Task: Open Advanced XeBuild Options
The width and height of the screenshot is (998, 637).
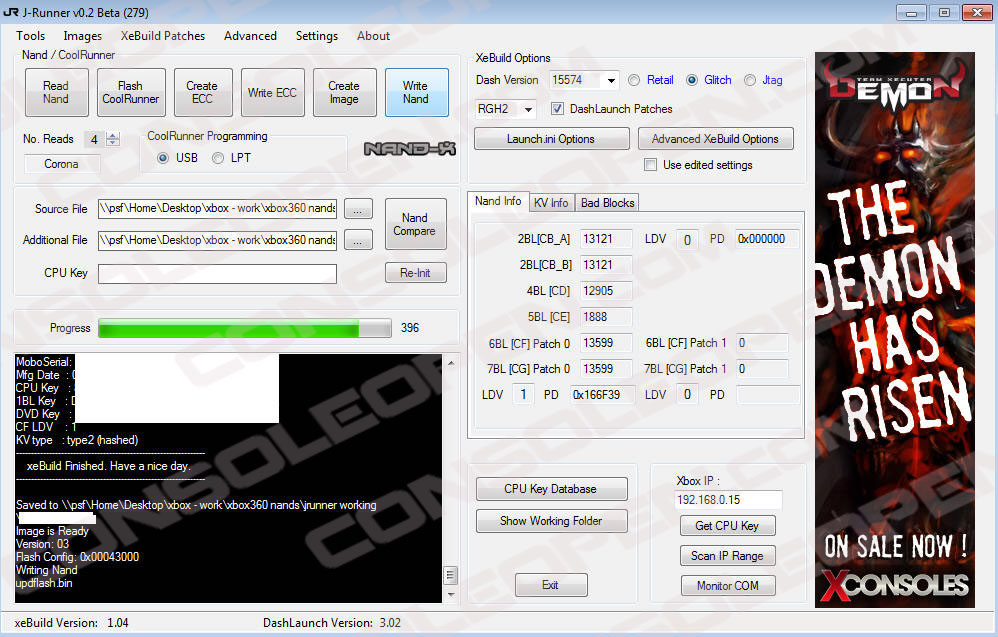Action: pos(715,139)
